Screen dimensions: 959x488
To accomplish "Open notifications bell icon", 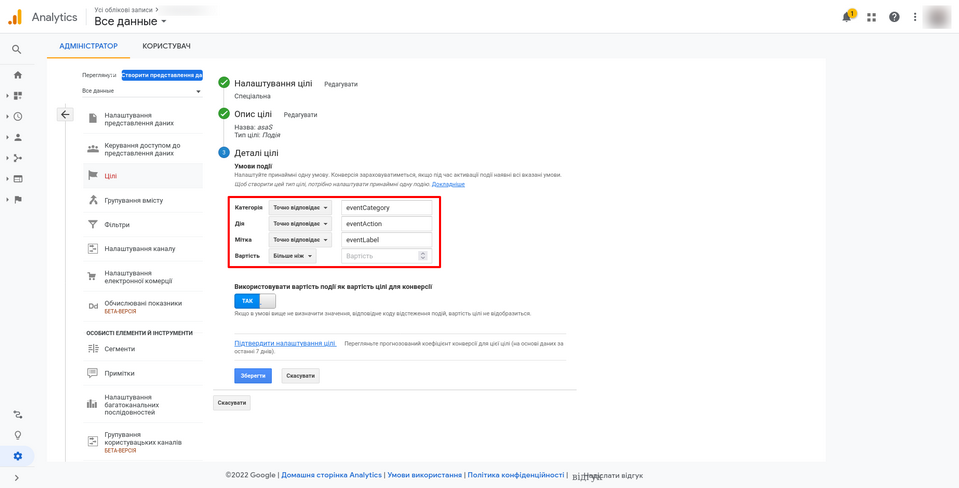I will coord(847,17).
